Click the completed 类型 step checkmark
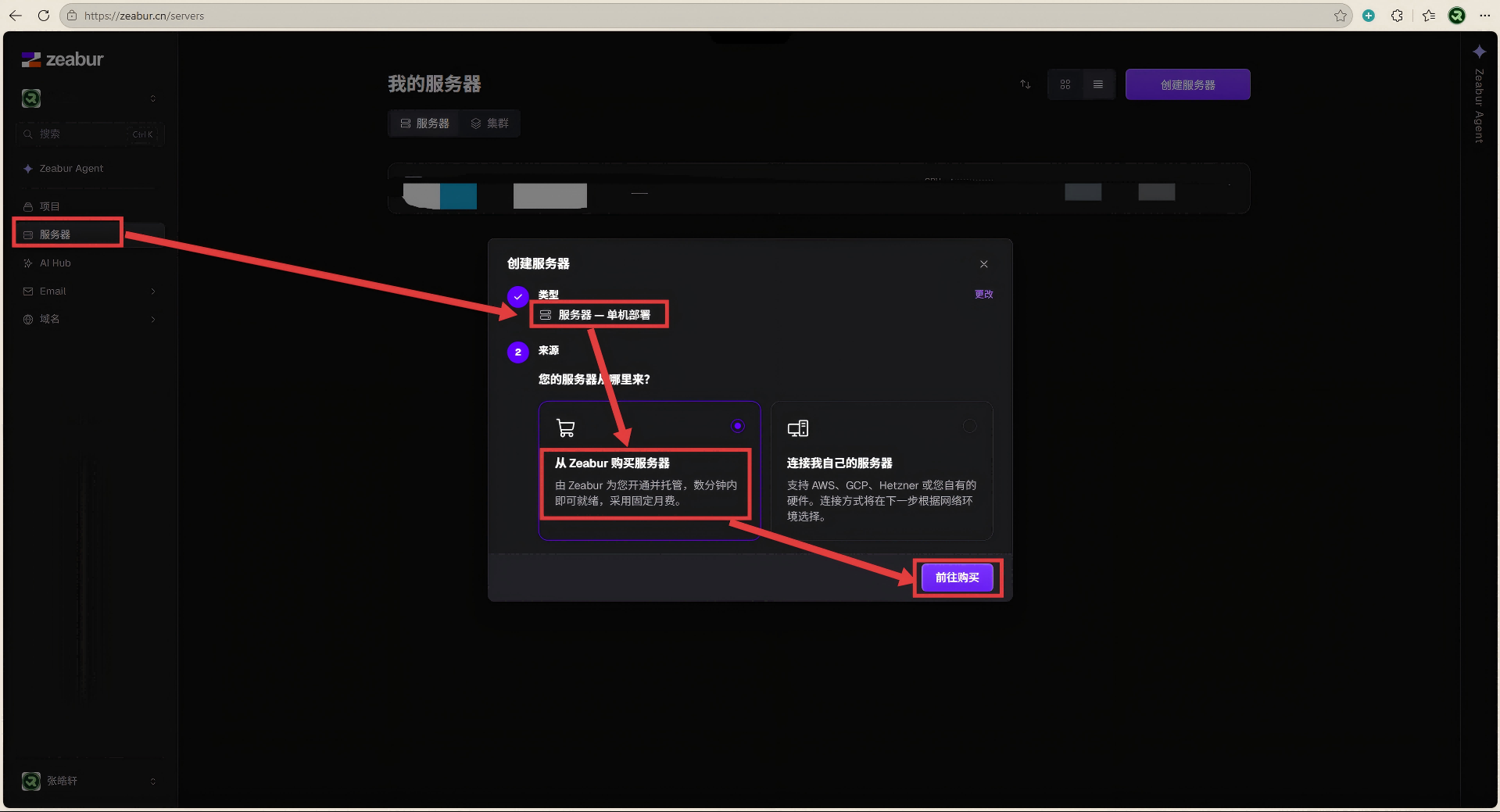 pyautogui.click(x=518, y=297)
